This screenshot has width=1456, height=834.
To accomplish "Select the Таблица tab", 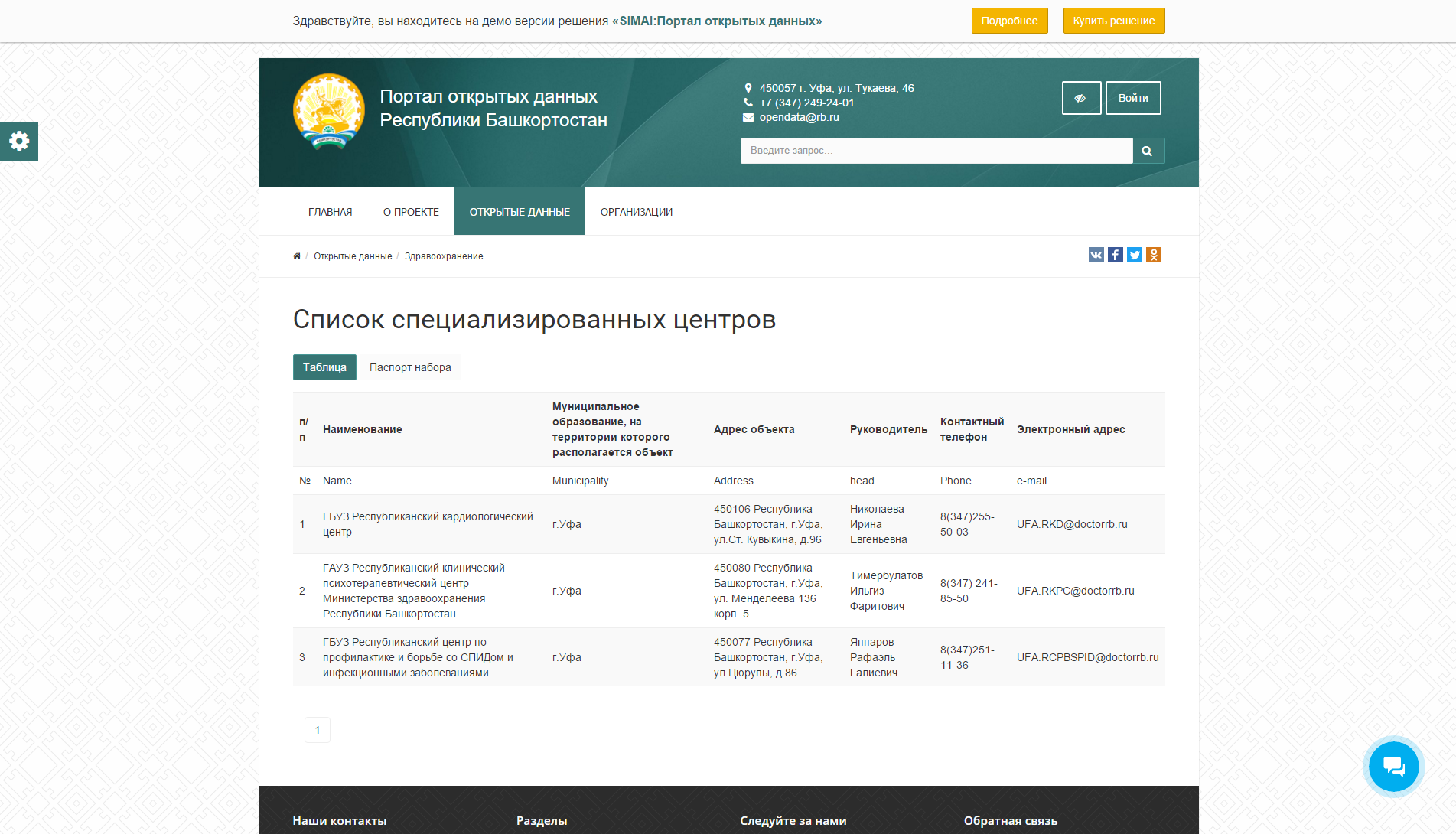I will 324,367.
